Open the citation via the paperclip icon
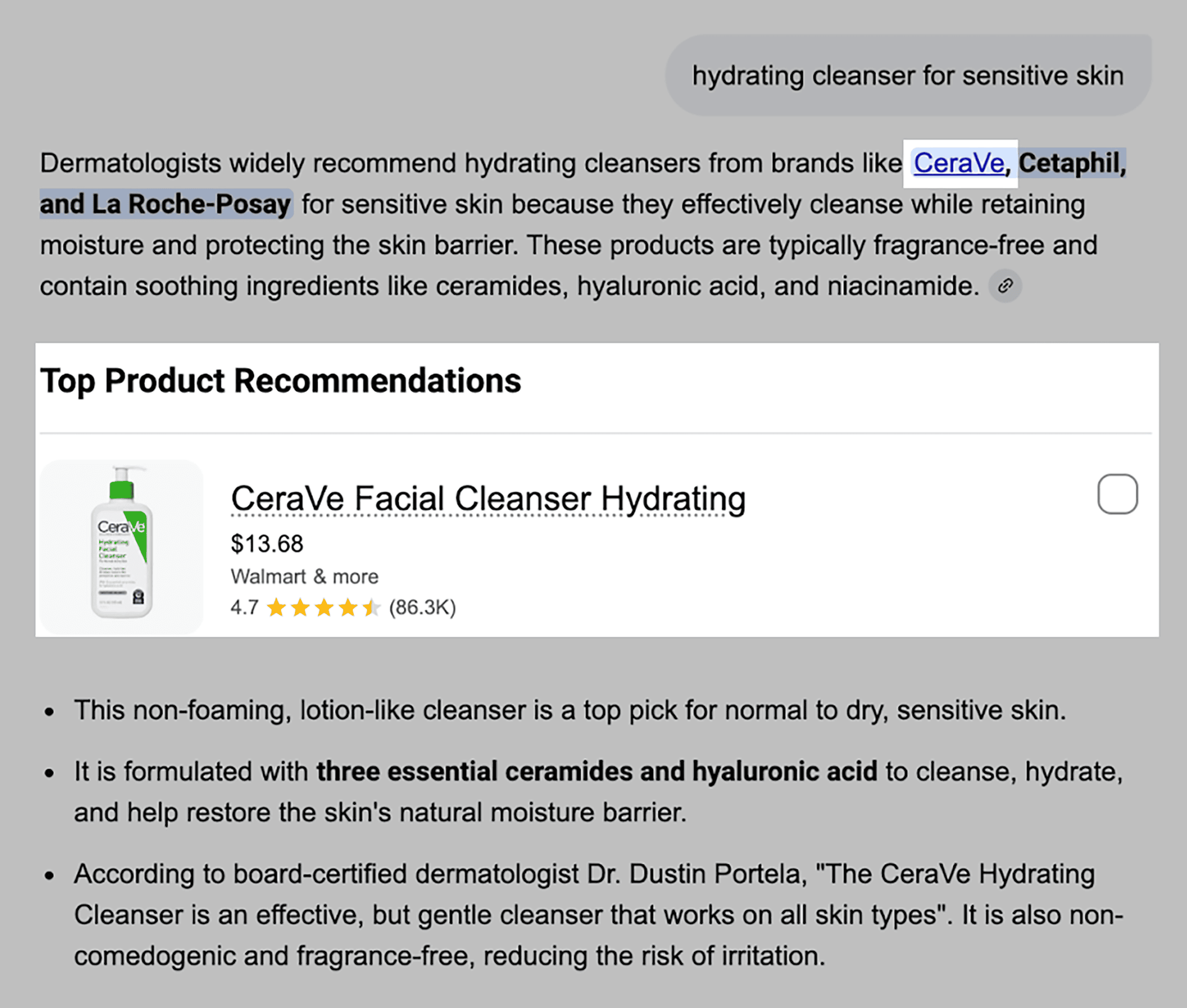The image size is (1187, 1008). tap(1006, 286)
